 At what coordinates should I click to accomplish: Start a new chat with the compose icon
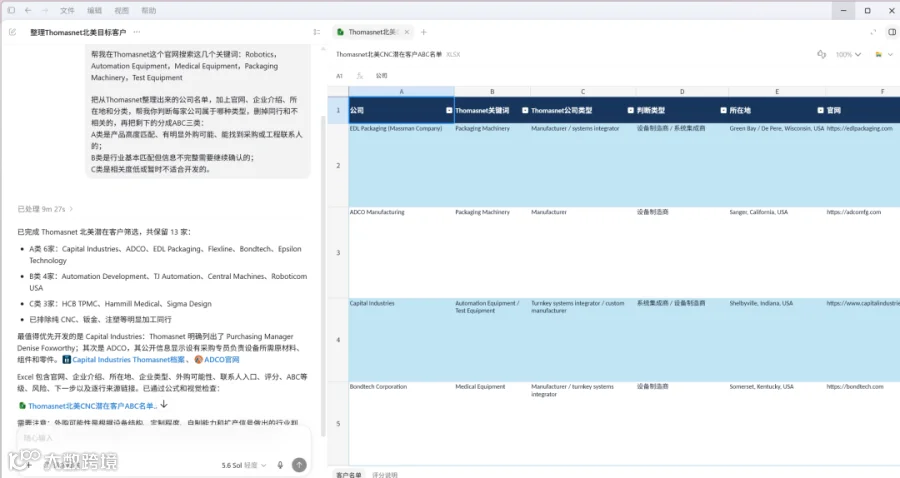pos(13,32)
